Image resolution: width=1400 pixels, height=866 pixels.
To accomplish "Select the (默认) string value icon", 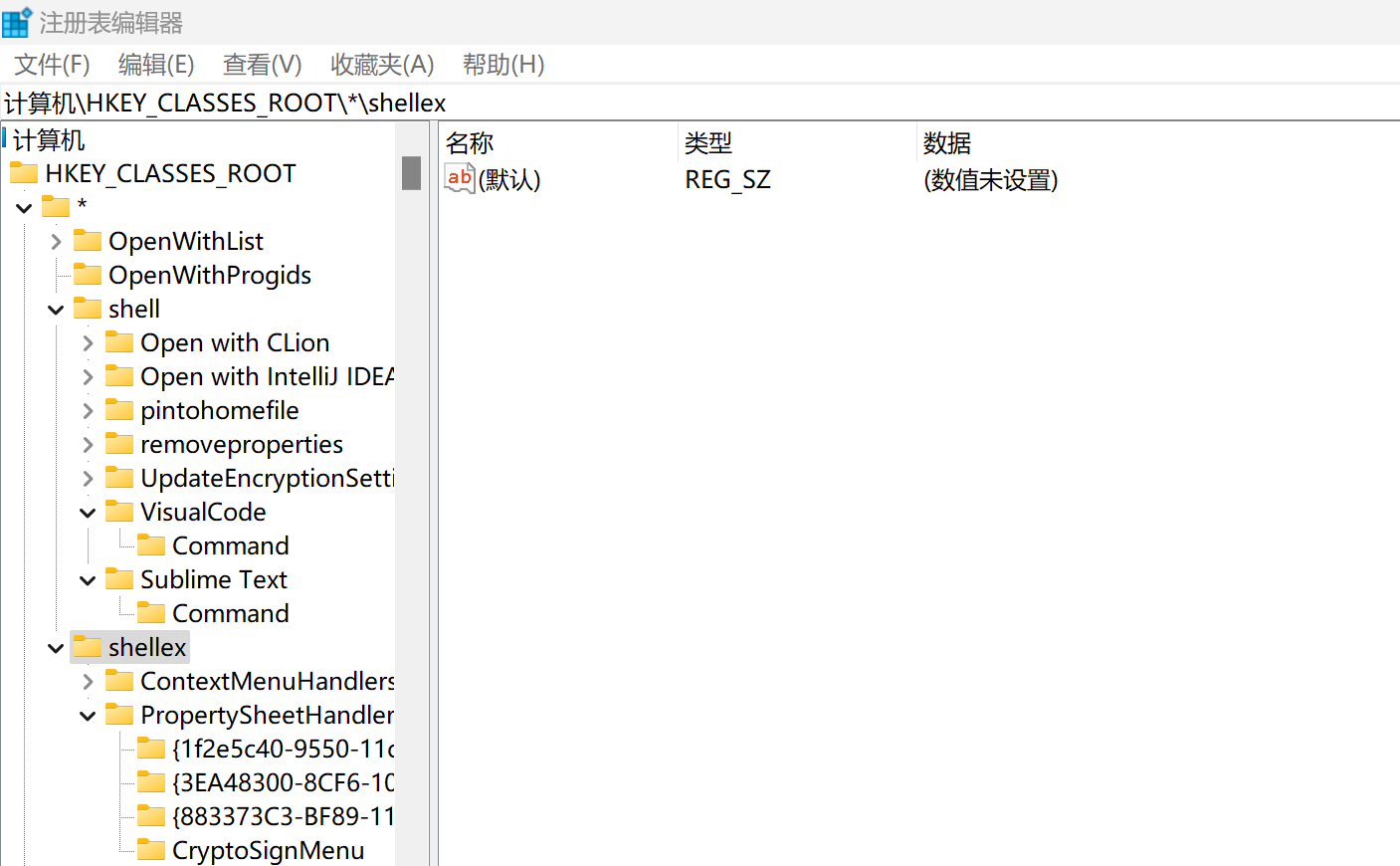I will coord(459,179).
